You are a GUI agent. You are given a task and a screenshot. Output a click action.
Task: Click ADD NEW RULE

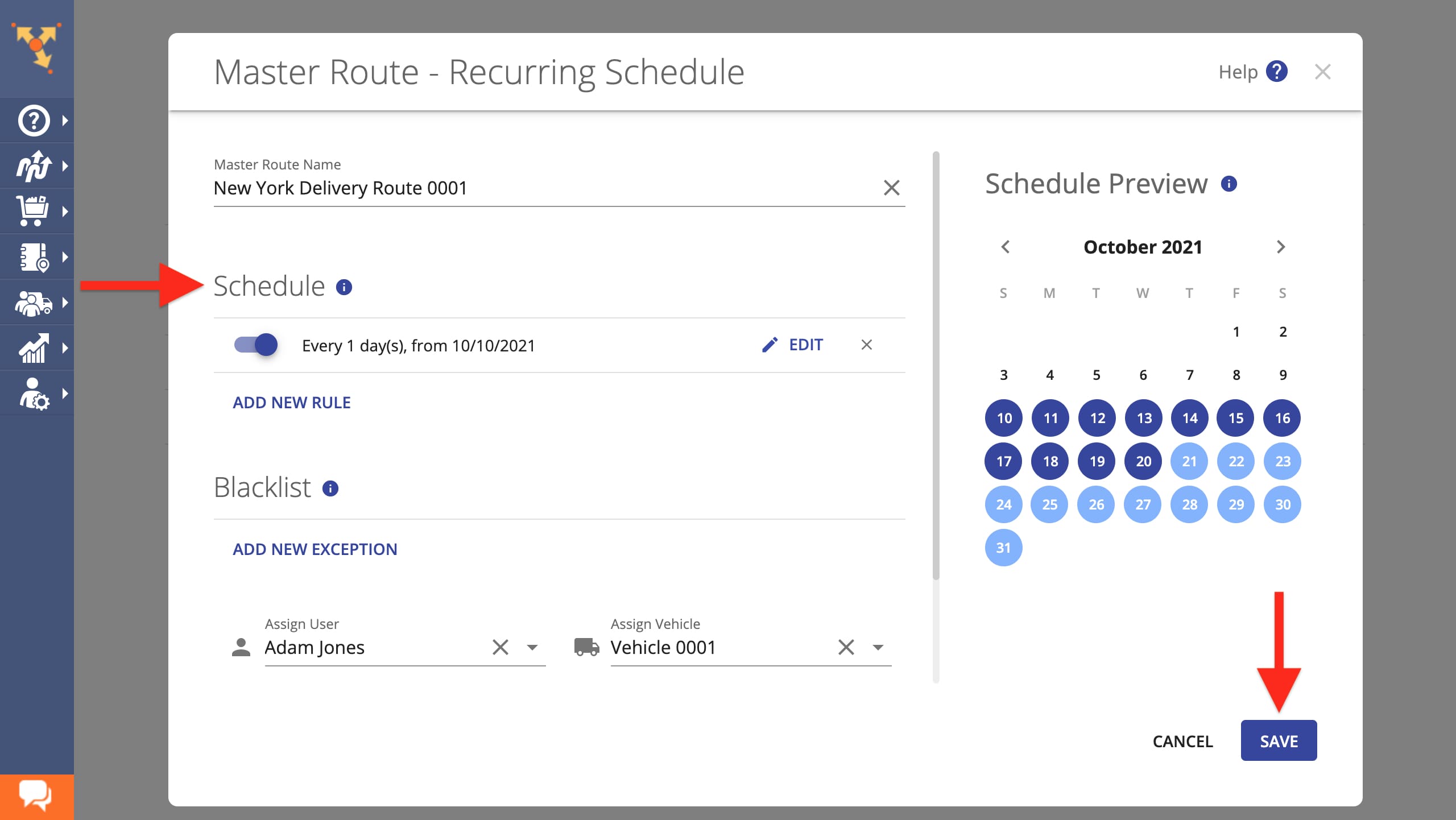tap(292, 403)
